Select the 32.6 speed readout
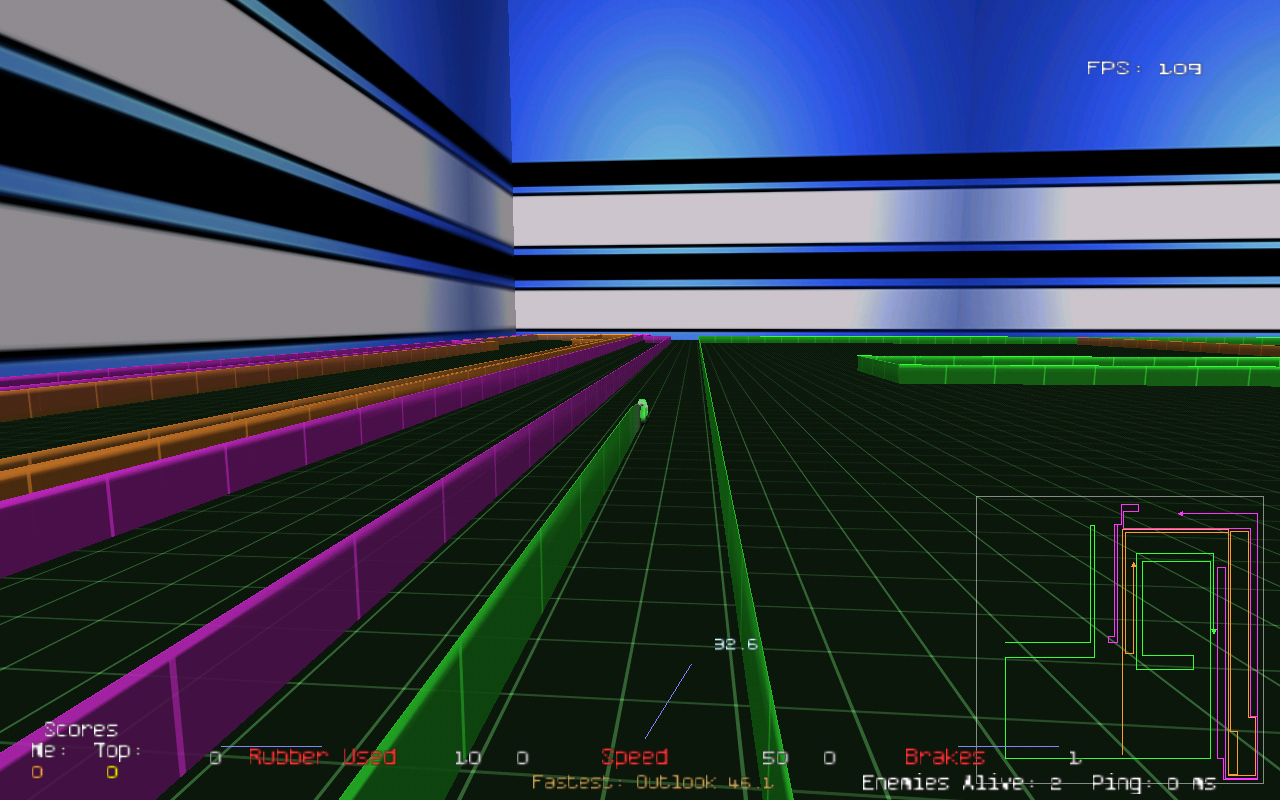This screenshot has height=800, width=1280. pos(735,645)
